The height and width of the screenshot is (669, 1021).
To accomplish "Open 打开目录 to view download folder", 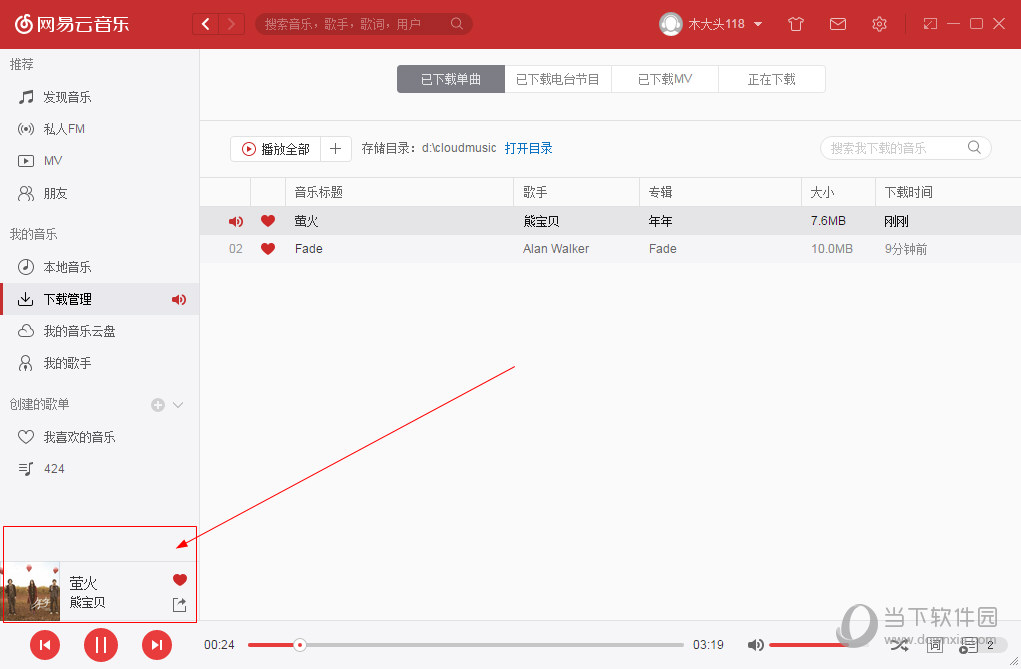I will point(531,147).
